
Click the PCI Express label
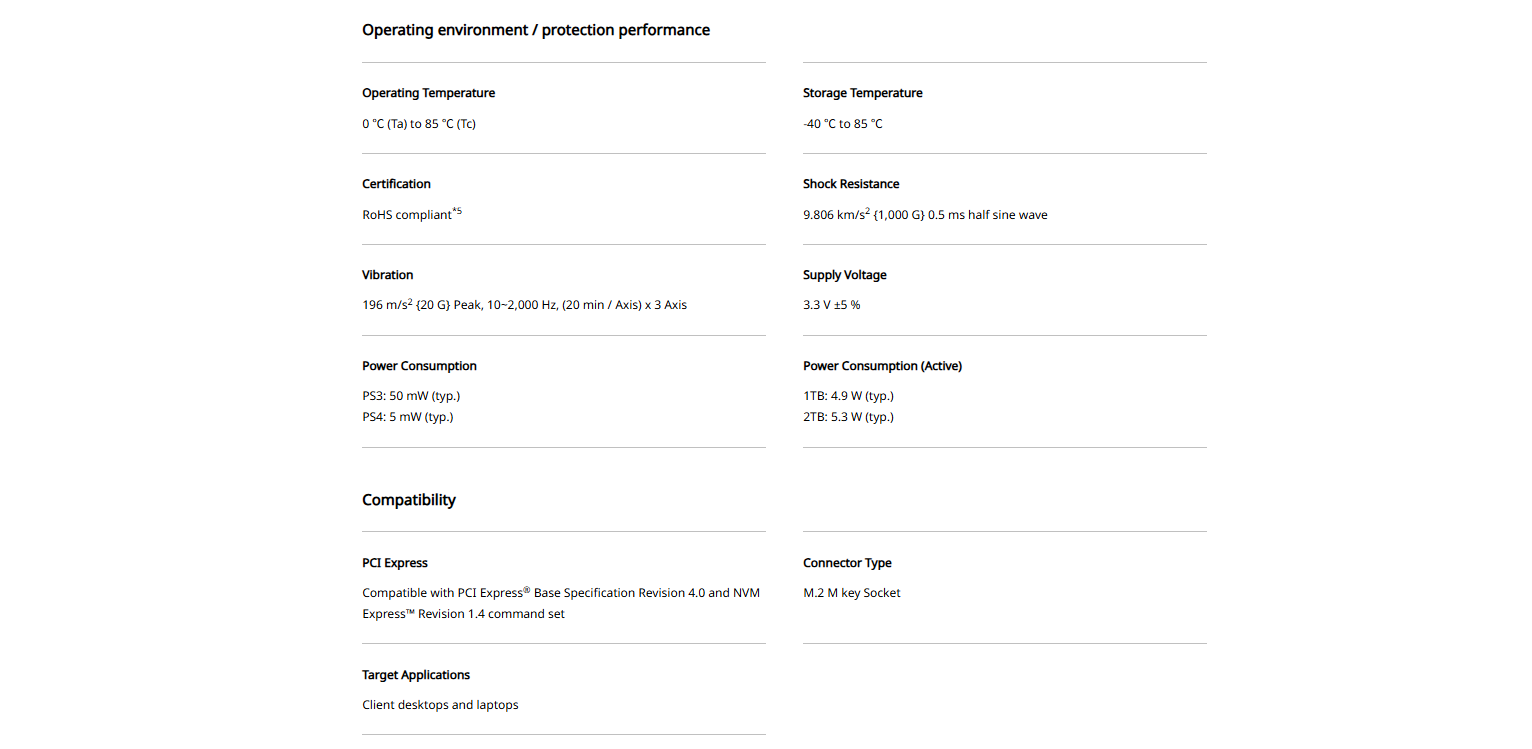coord(394,563)
